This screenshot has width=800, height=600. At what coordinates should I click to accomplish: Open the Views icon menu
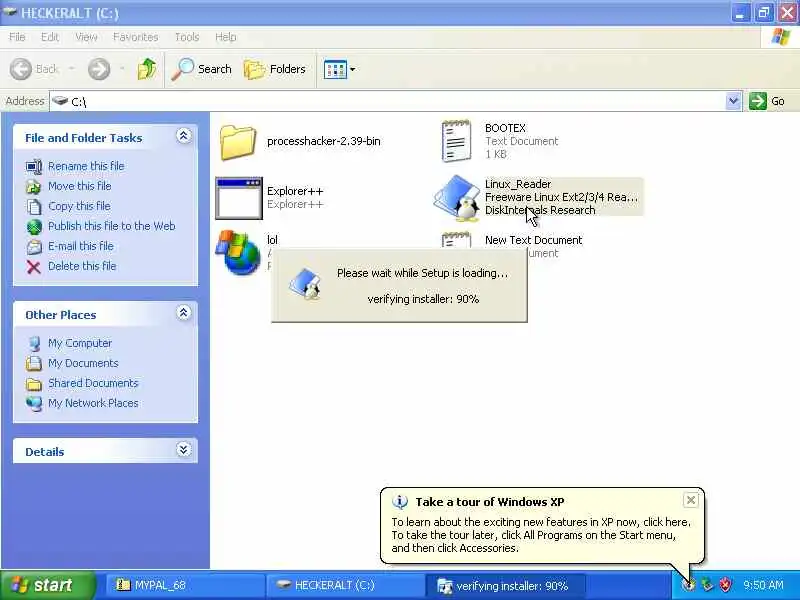tap(339, 69)
